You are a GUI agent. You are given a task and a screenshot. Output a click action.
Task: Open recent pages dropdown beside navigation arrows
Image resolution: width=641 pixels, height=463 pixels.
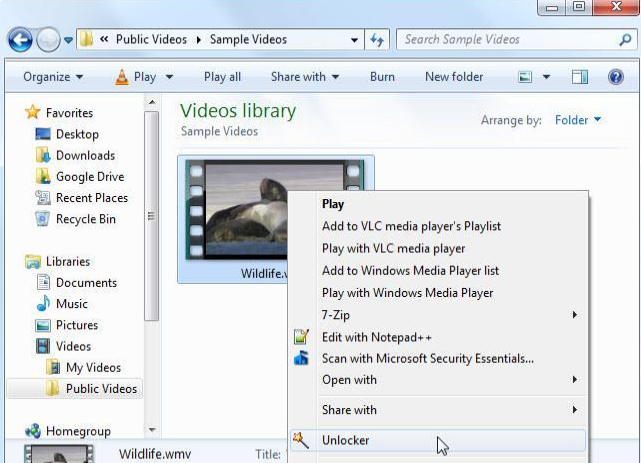click(68, 40)
